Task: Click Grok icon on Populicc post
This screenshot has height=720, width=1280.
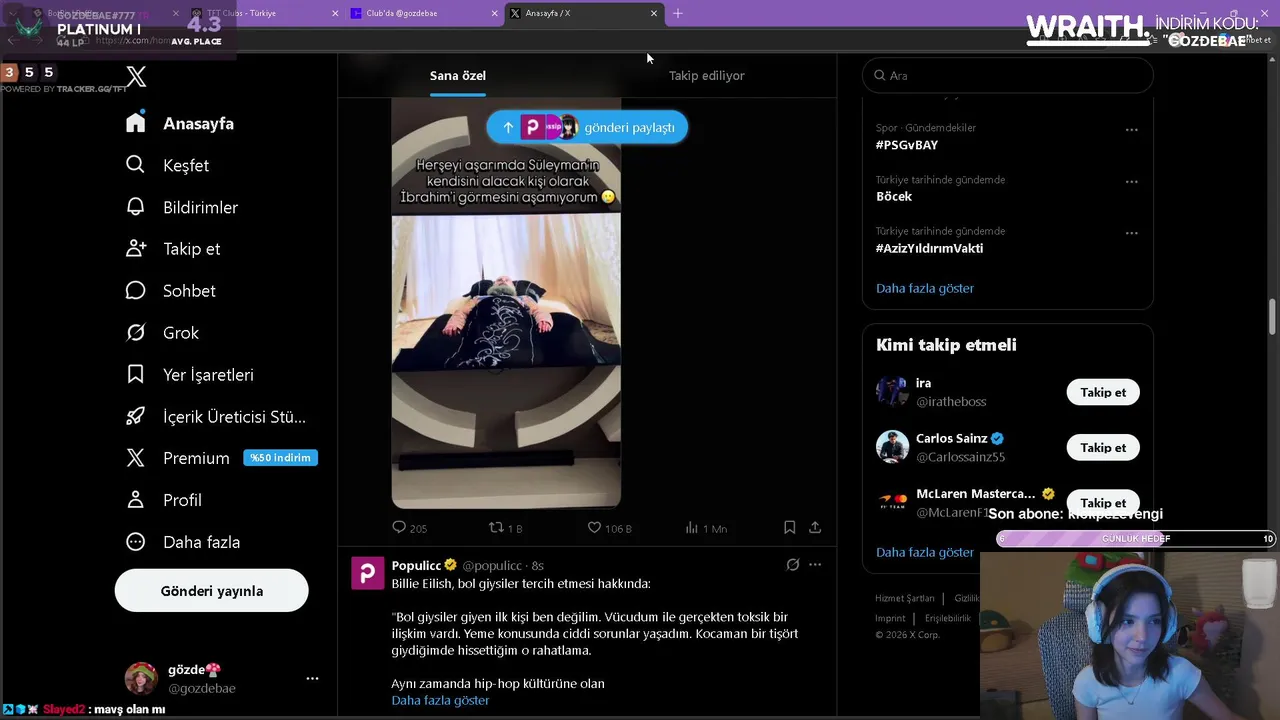Action: (793, 565)
